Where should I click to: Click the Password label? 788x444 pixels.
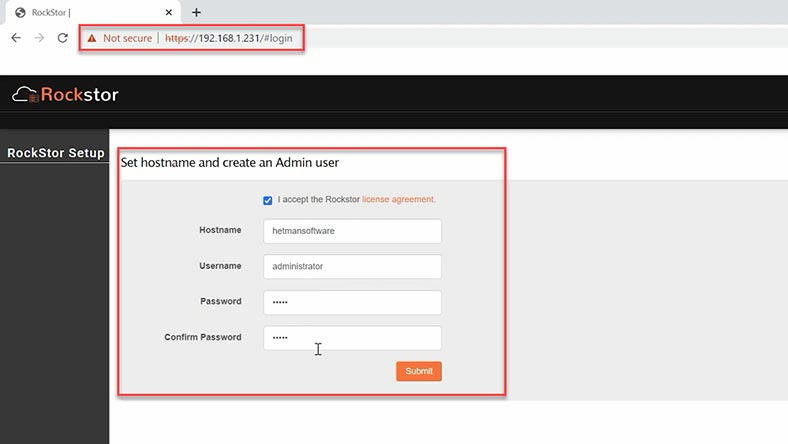click(x=221, y=301)
